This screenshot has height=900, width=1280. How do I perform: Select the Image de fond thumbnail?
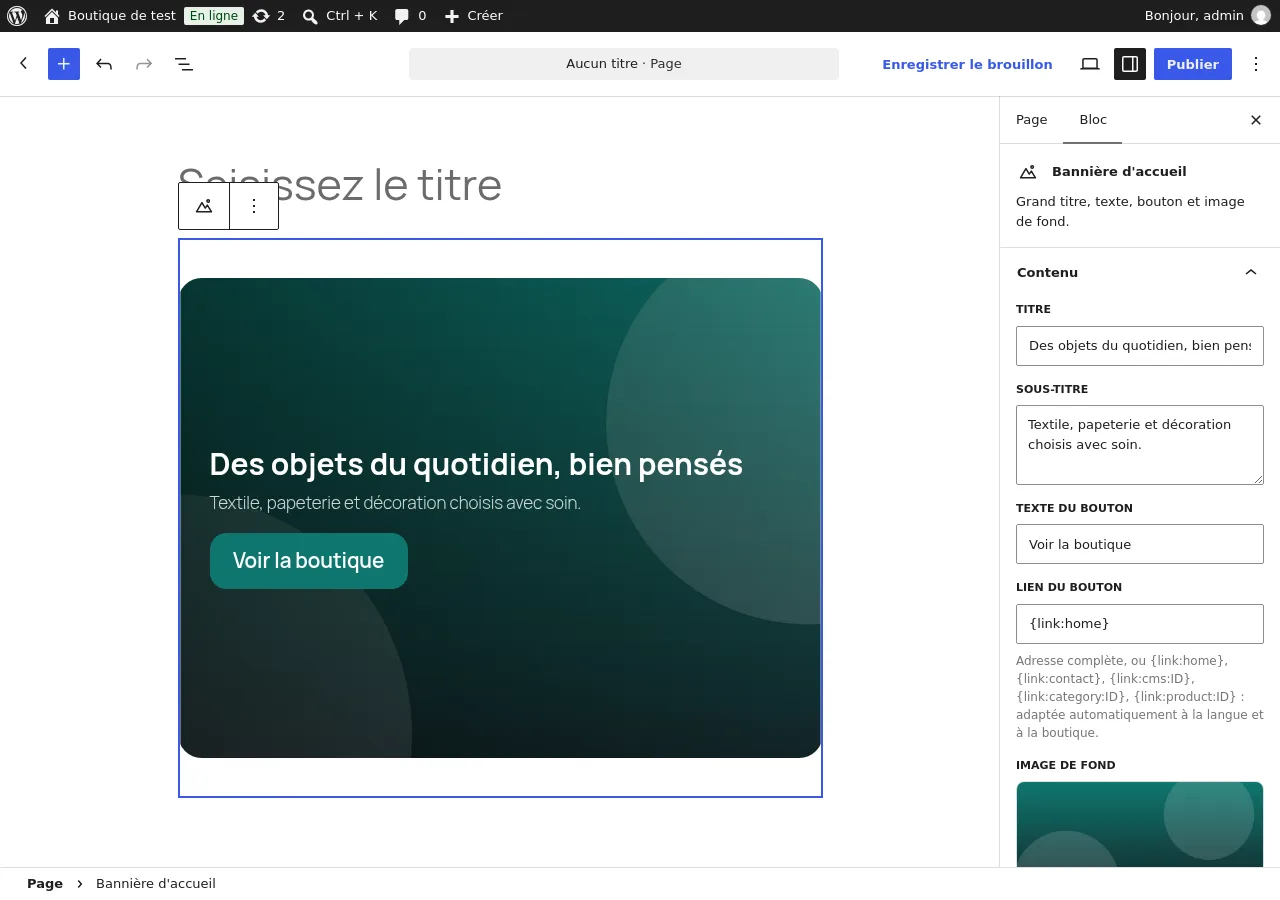click(x=1140, y=824)
